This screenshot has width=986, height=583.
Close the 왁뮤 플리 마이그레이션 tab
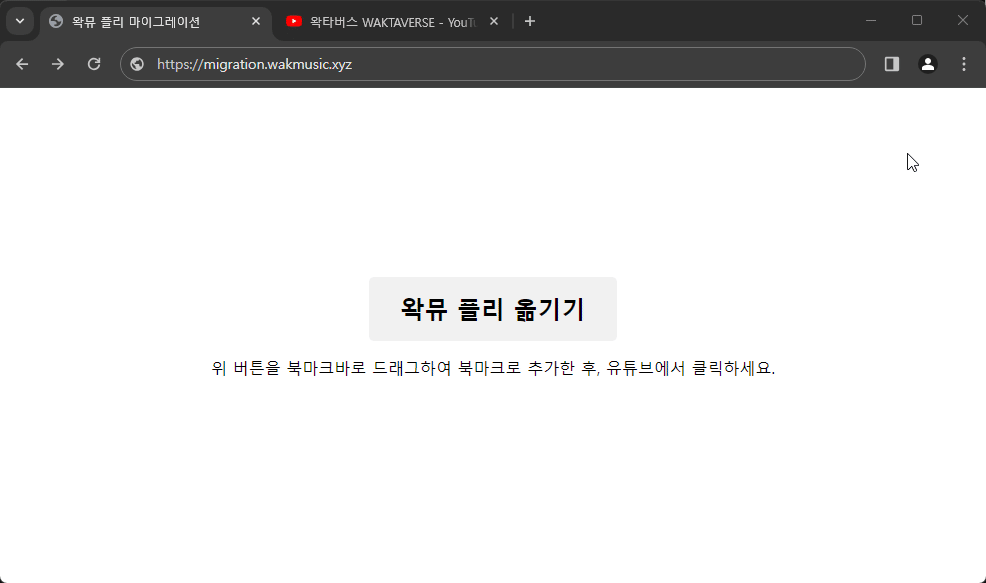(x=256, y=21)
